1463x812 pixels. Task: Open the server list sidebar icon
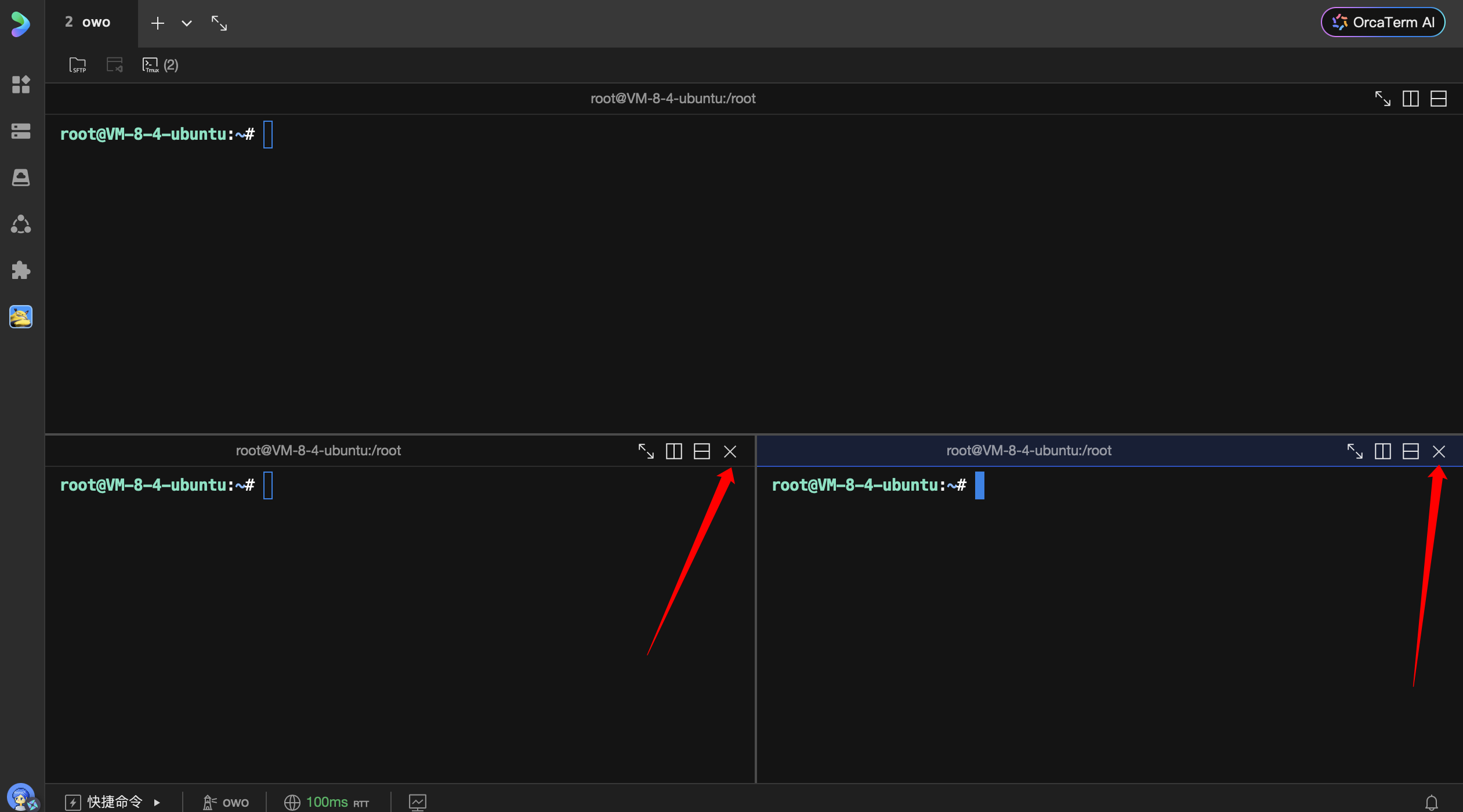click(x=21, y=131)
